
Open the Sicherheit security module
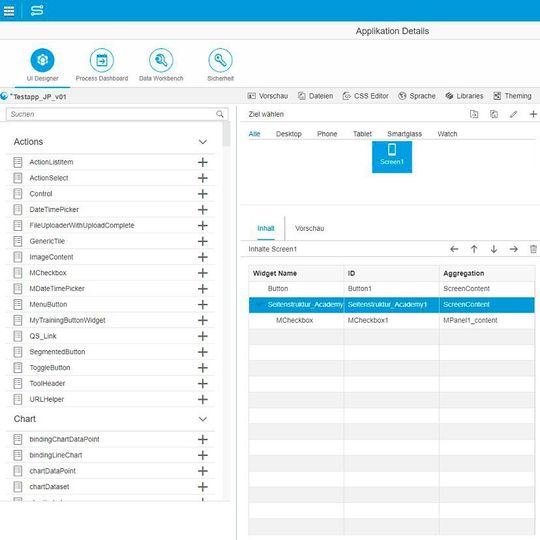coord(220,65)
